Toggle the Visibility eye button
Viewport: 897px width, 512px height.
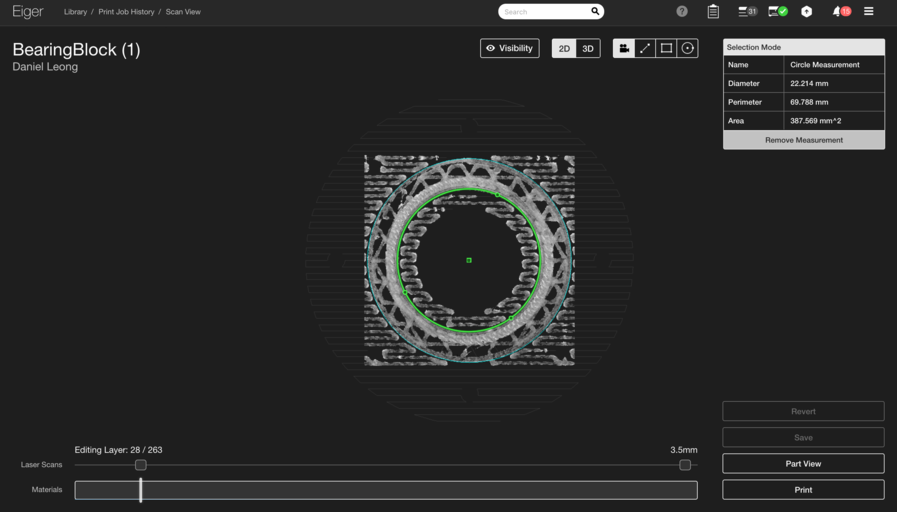click(x=510, y=48)
